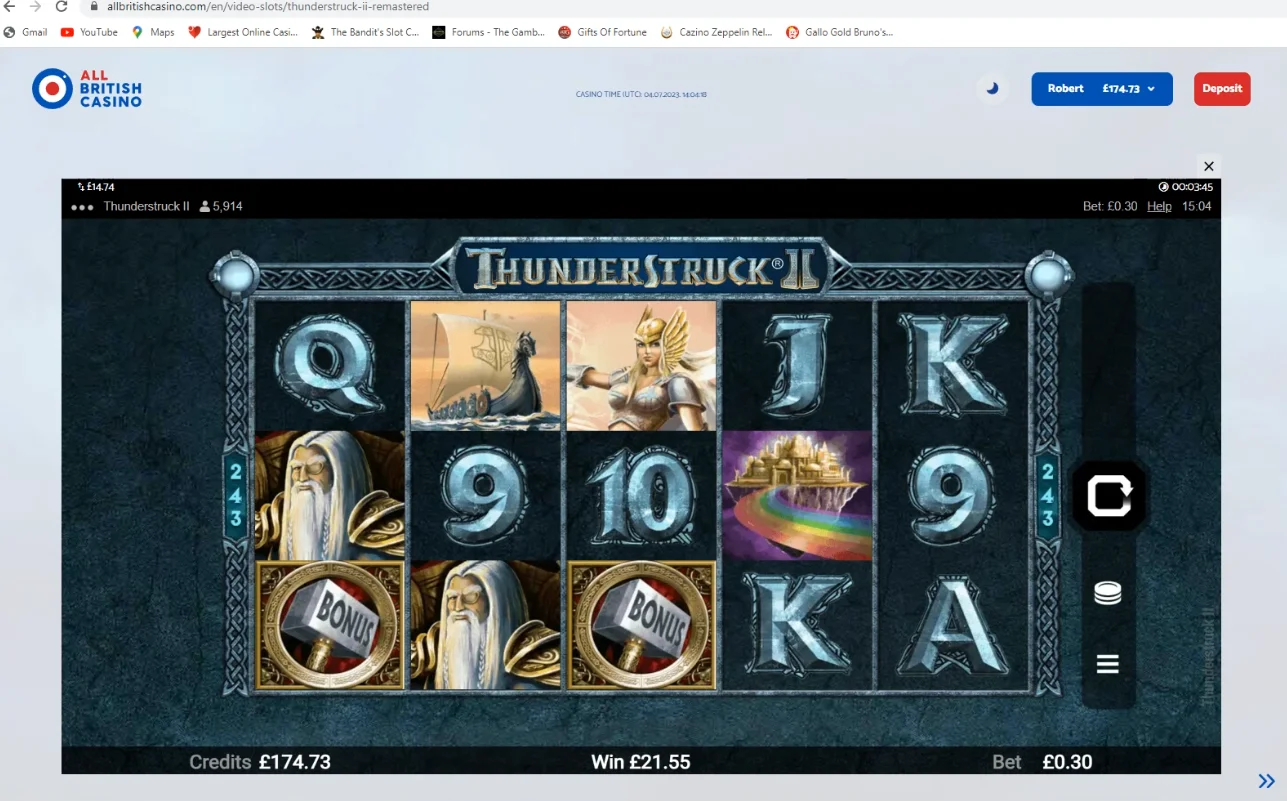Click the £14.74 session balance indicator

coord(95,187)
